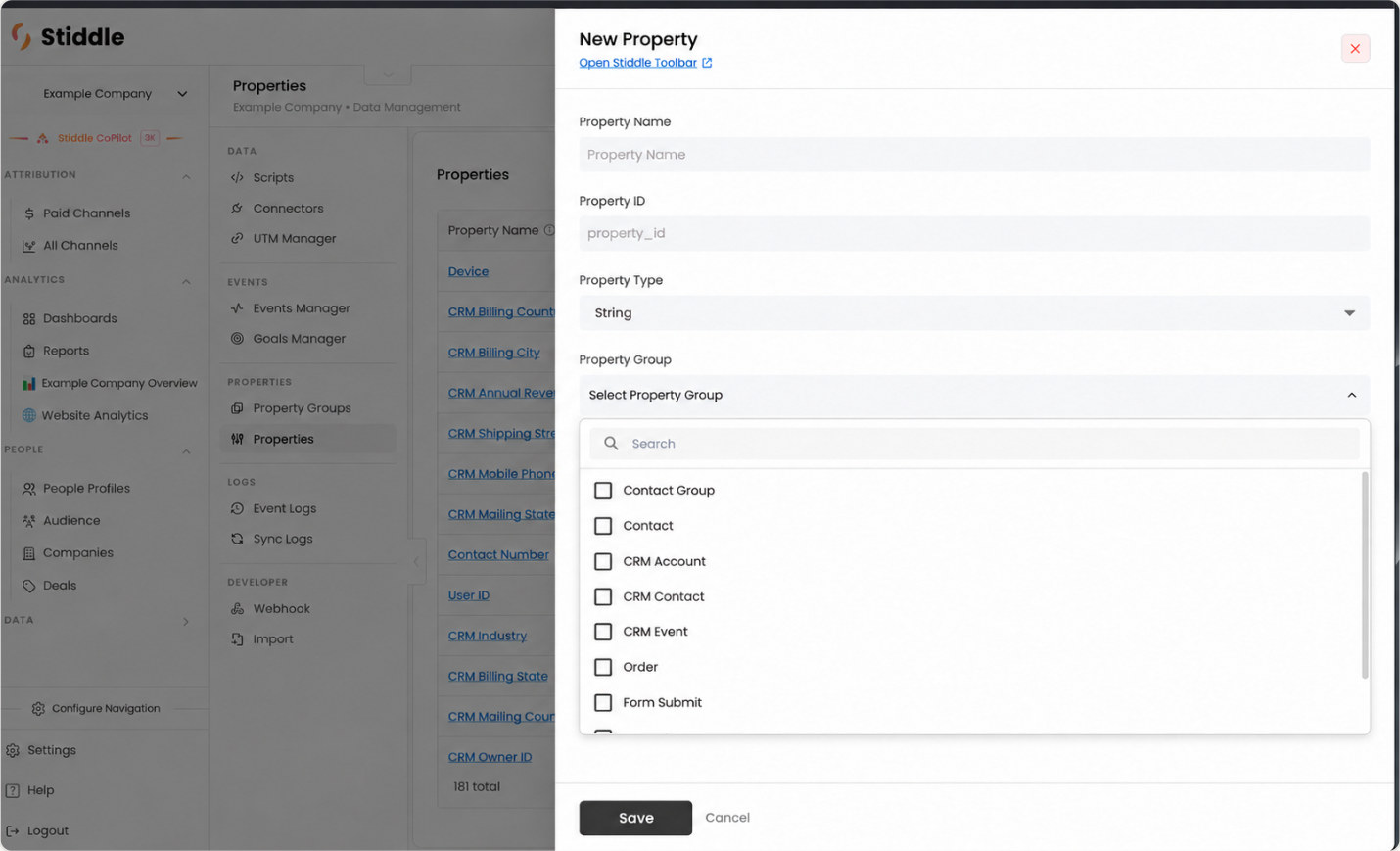Click the Sync Logs refresh icon
The image size is (1400, 851).
[x=237, y=540]
